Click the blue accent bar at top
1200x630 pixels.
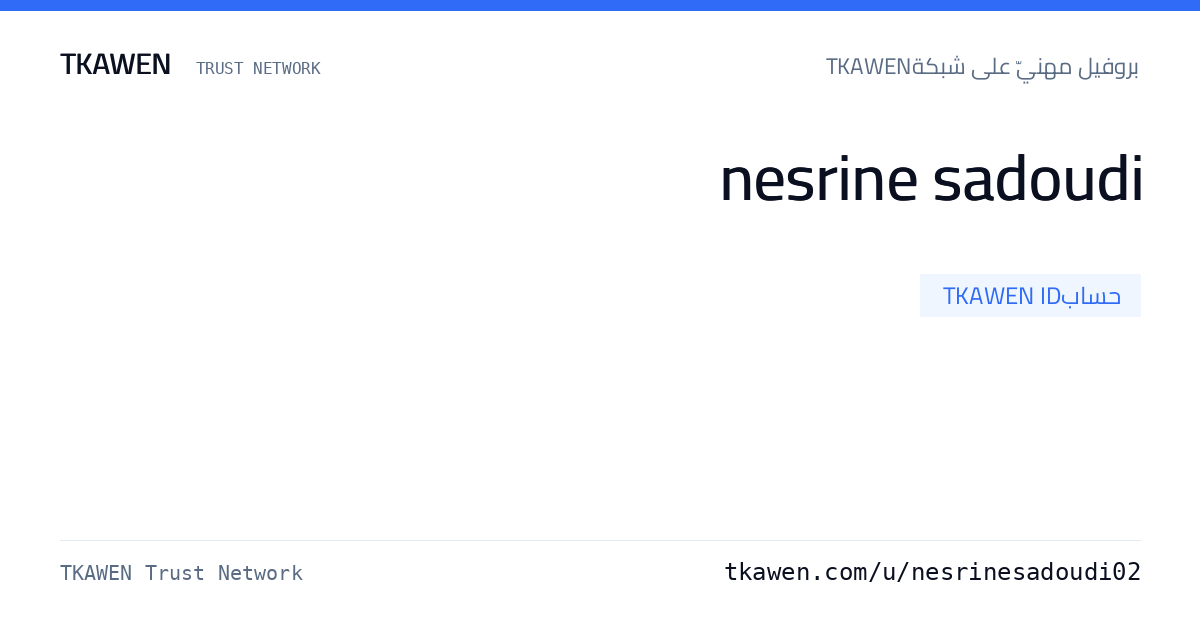(600, 5)
